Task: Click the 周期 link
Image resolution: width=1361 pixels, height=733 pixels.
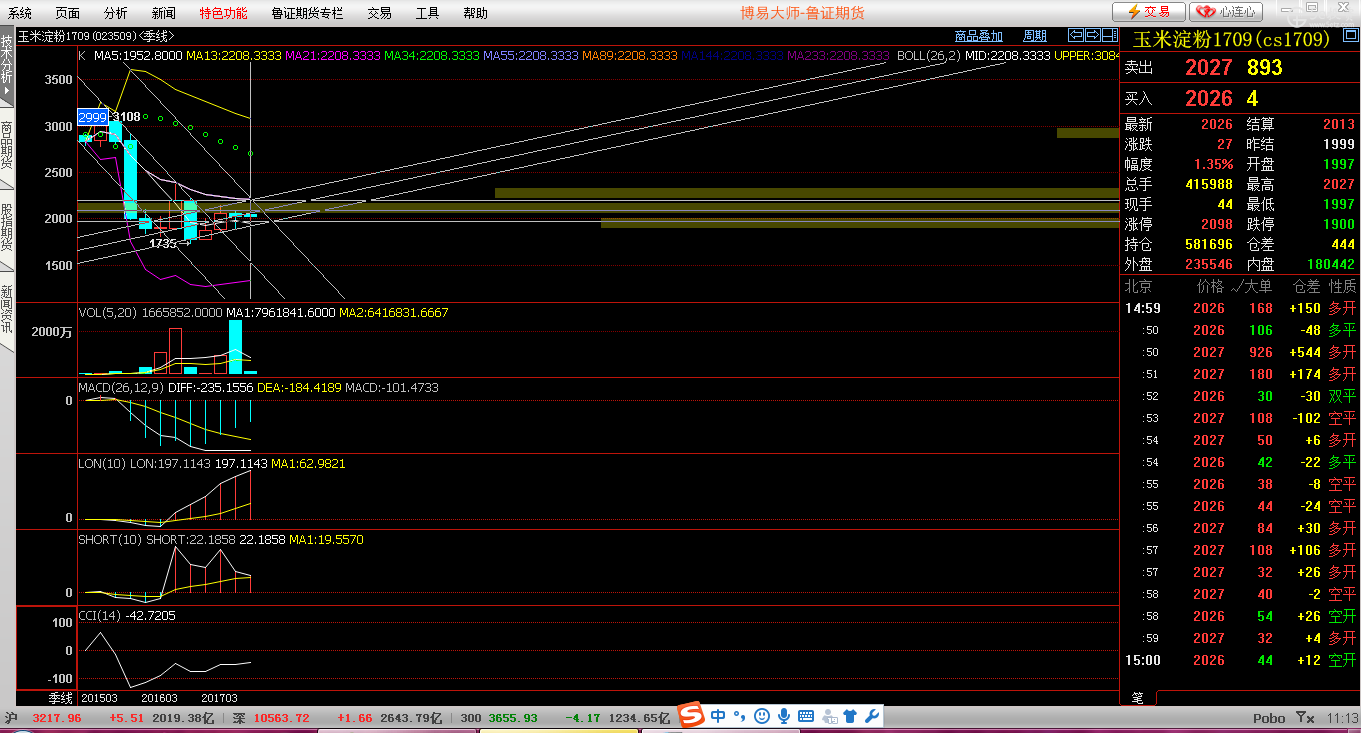Action: pos(1034,36)
